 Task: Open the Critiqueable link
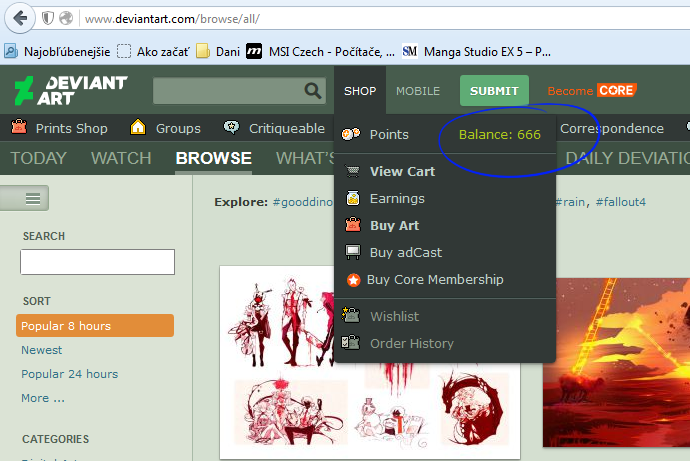(287, 128)
